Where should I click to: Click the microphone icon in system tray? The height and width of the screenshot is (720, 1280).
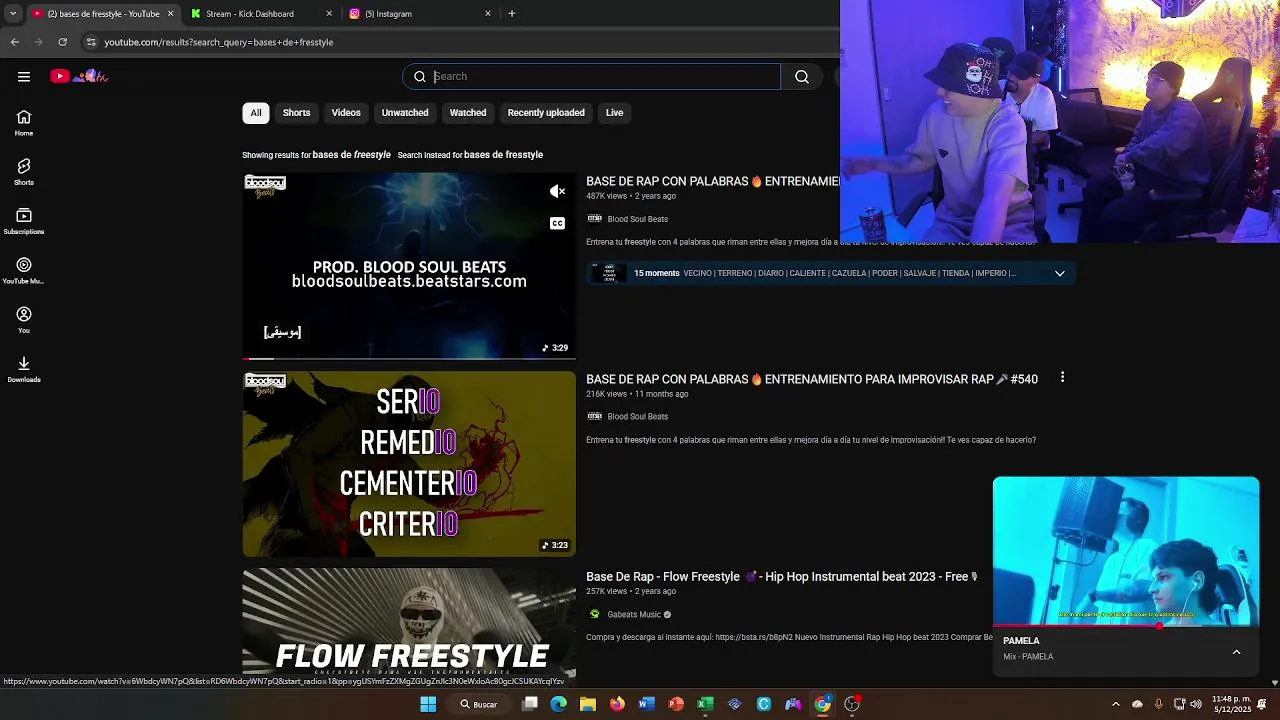click(1159, 704)
